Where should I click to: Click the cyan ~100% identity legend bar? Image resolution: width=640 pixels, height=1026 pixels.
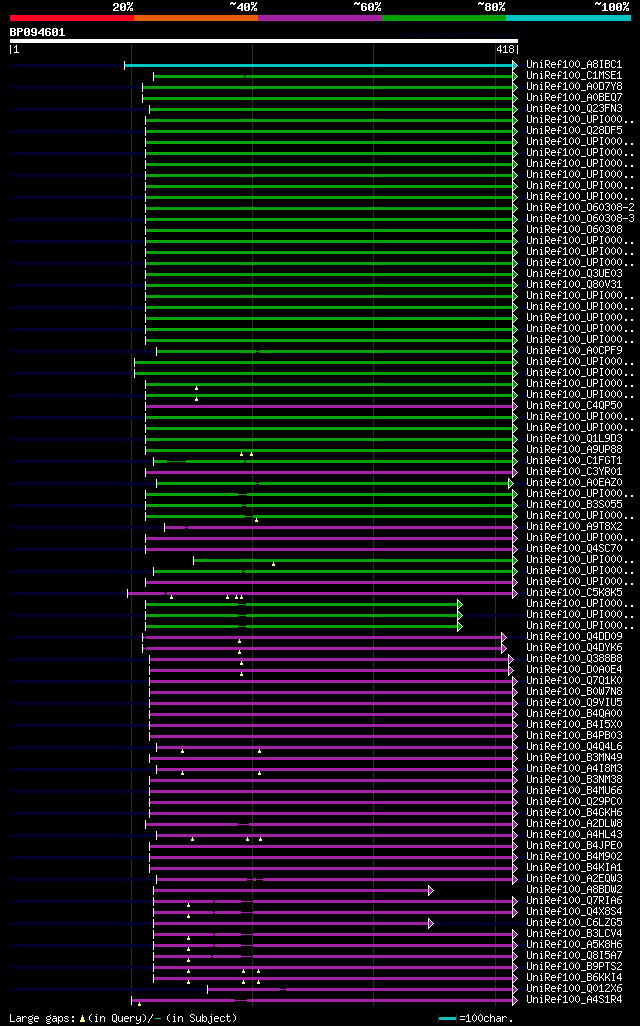568,18
